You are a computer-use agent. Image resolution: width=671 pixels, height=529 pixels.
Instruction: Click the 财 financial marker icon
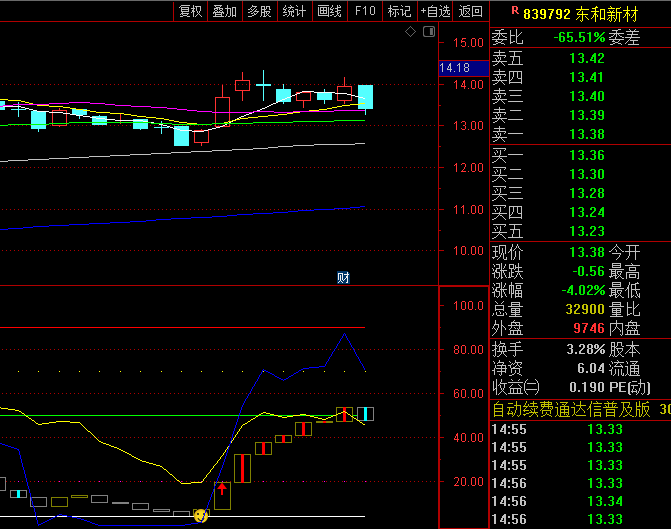(x=343, y=278)
